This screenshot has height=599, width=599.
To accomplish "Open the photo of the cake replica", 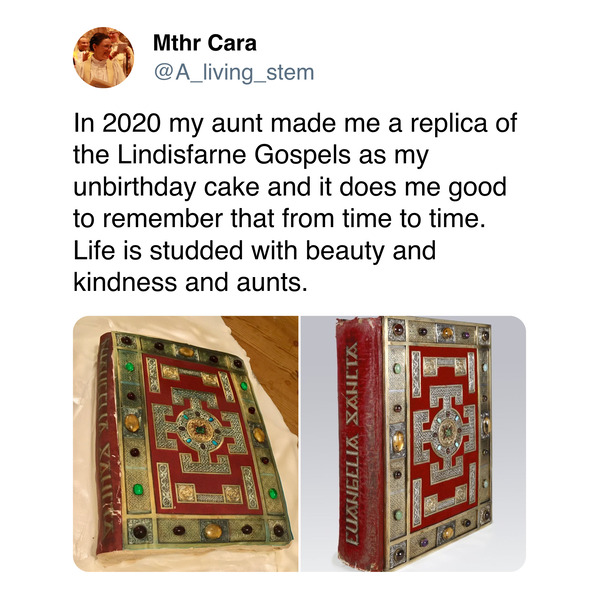I will [185, 444].
